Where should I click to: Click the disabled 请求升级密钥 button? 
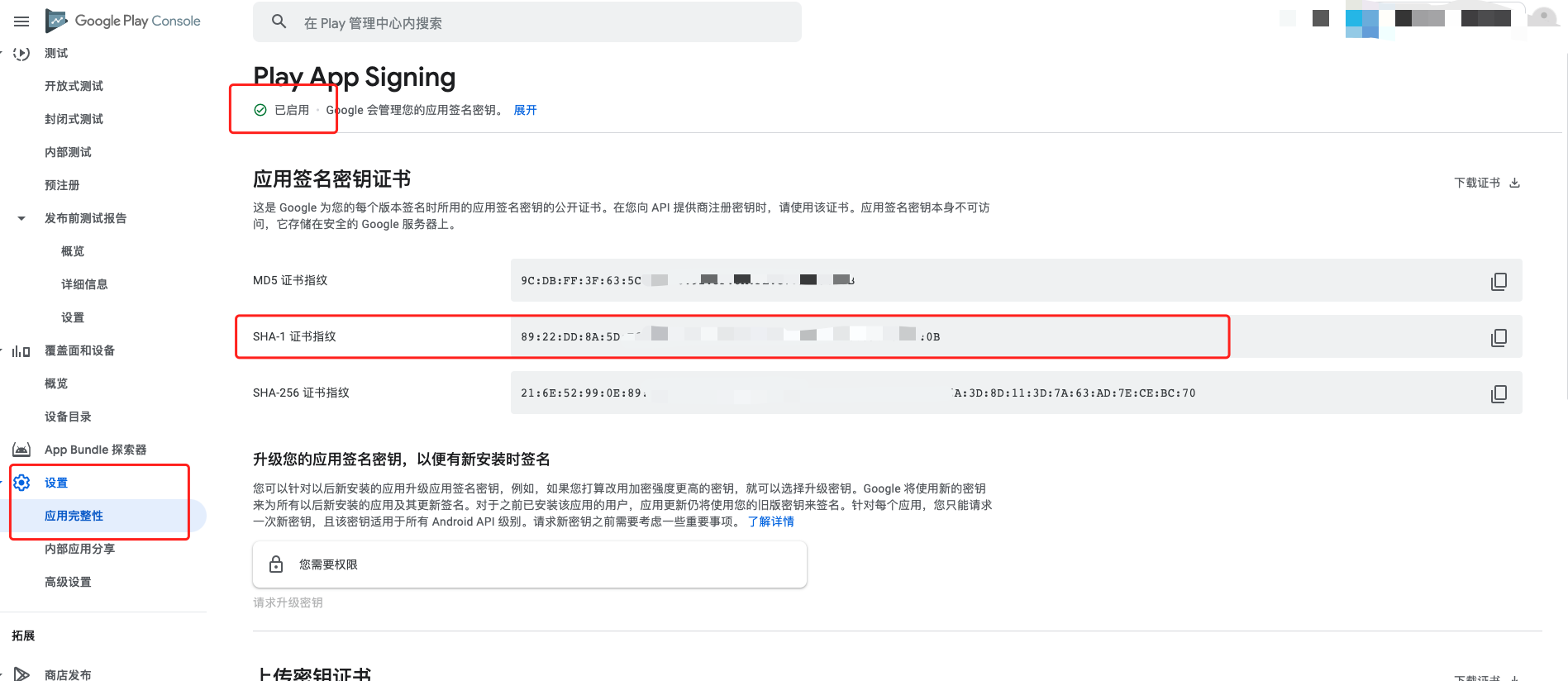[288, 602]
